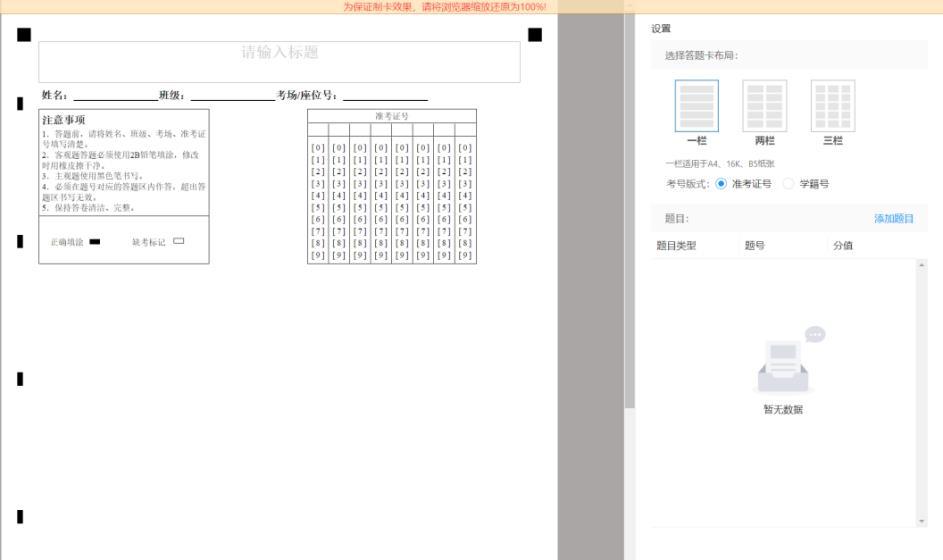
Task: Click the 两栏 layout label text
Action: click(x=764, y=140)
